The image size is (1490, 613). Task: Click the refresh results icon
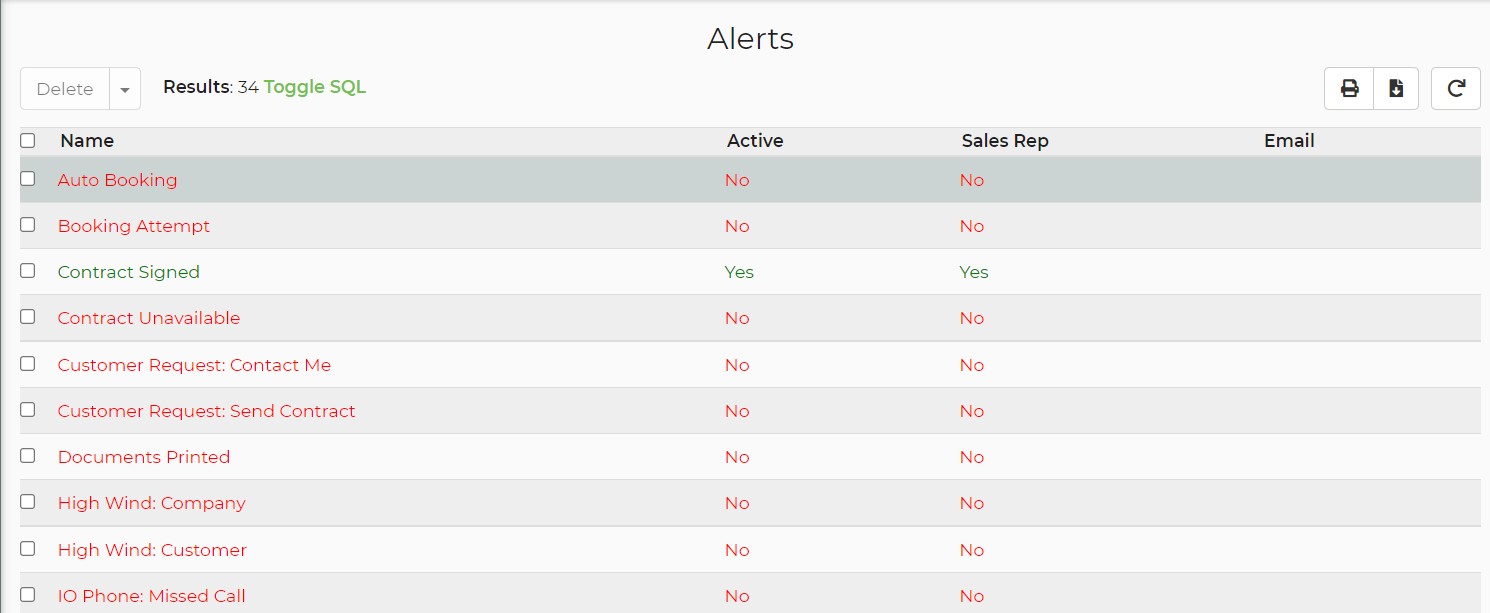(x=1456, y=89)
